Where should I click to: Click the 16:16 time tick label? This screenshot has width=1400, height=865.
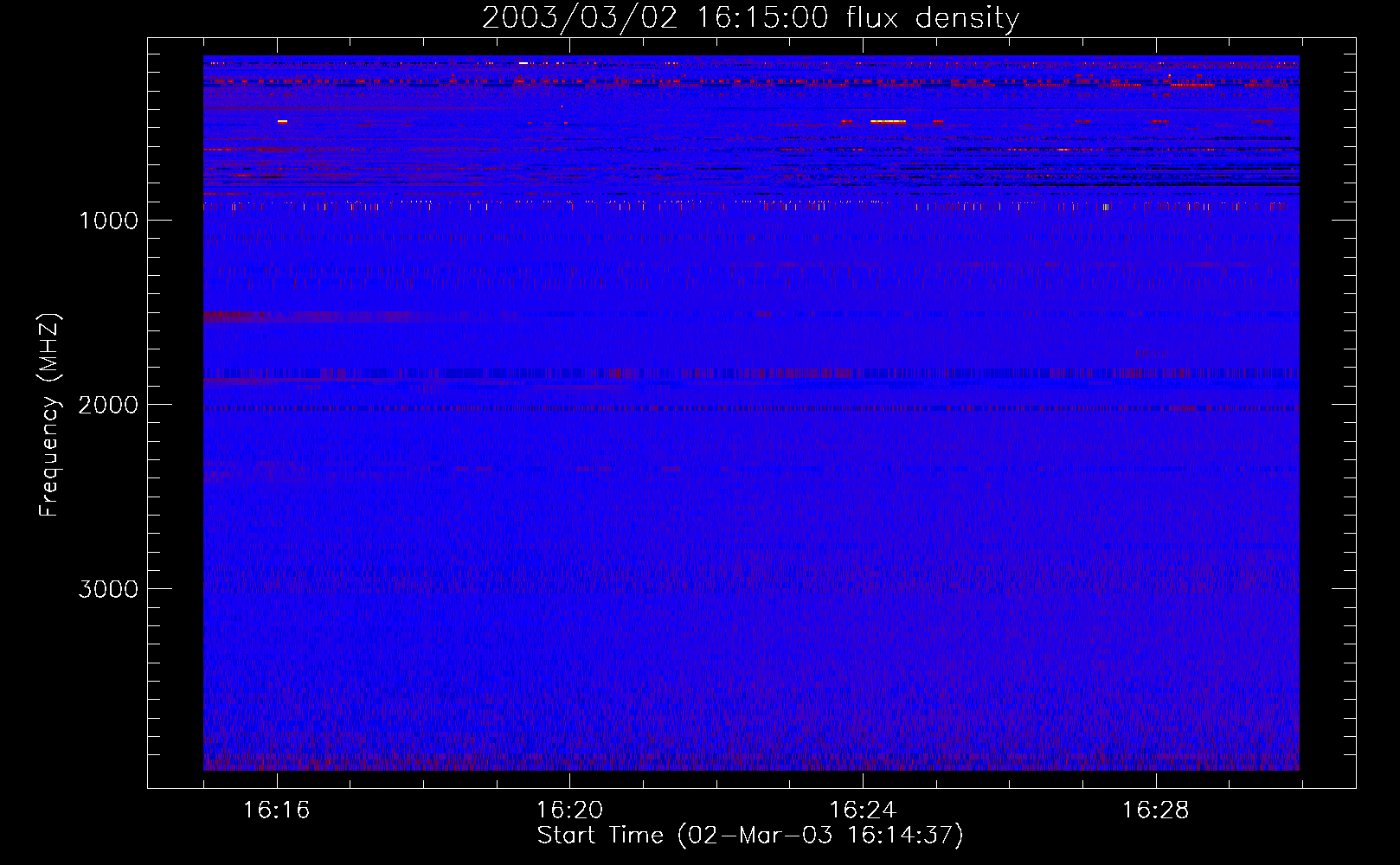[277, 811]
